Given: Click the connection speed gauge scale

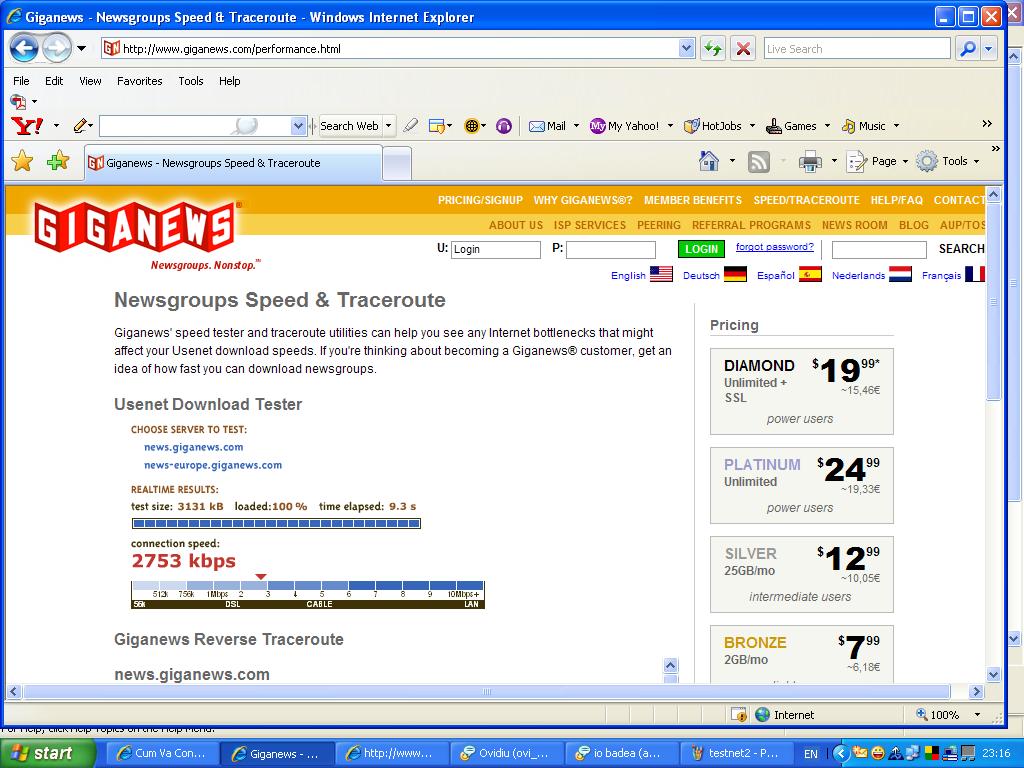Looking at the screenshot, I should (308, 595).
